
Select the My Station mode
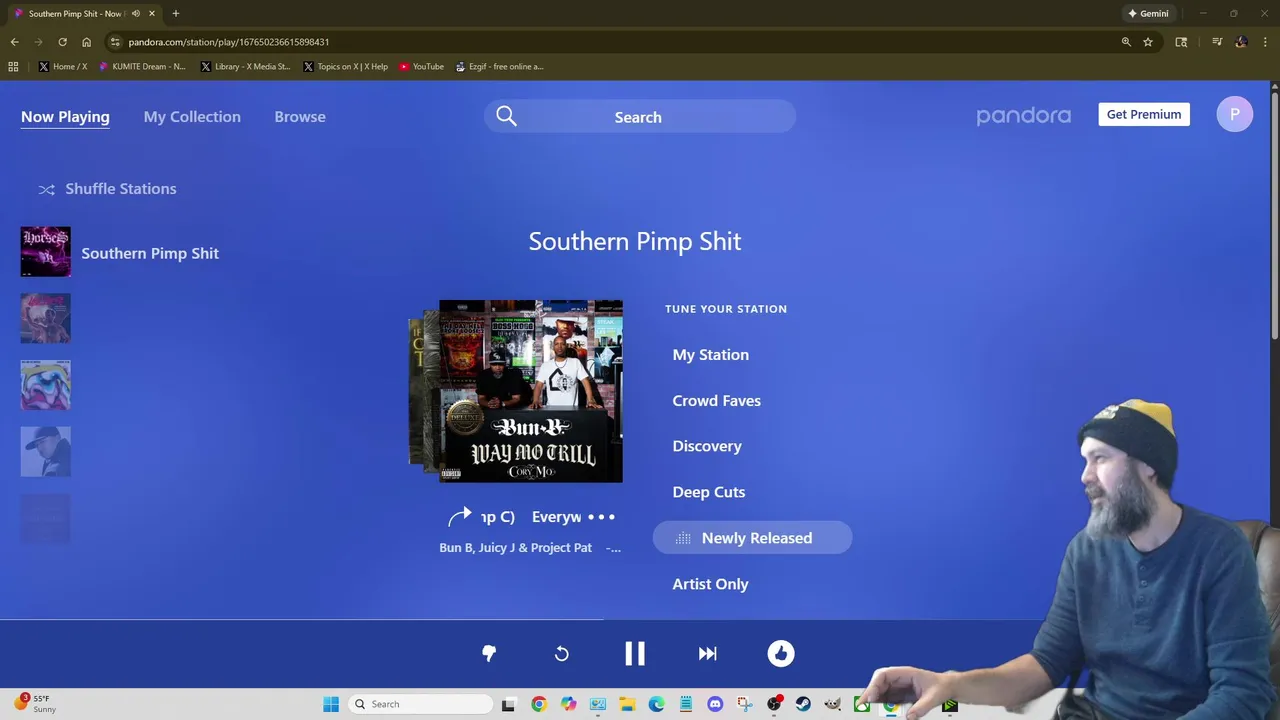coord(711,355)
